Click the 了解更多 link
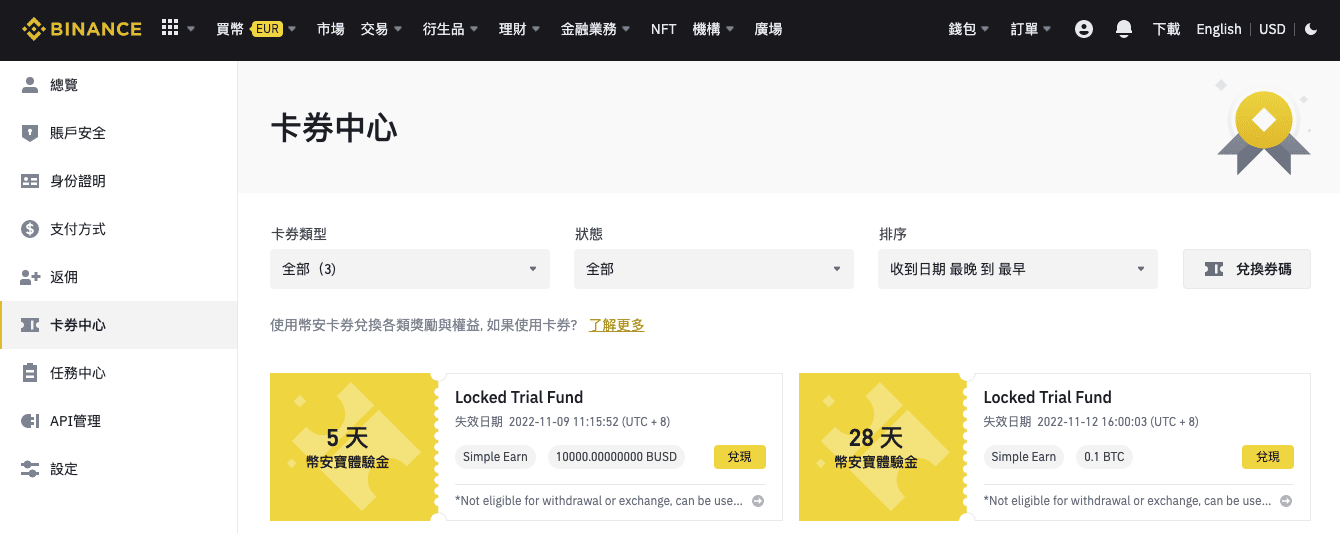Viewport: 1340px width, 533px height. point(617,325)
